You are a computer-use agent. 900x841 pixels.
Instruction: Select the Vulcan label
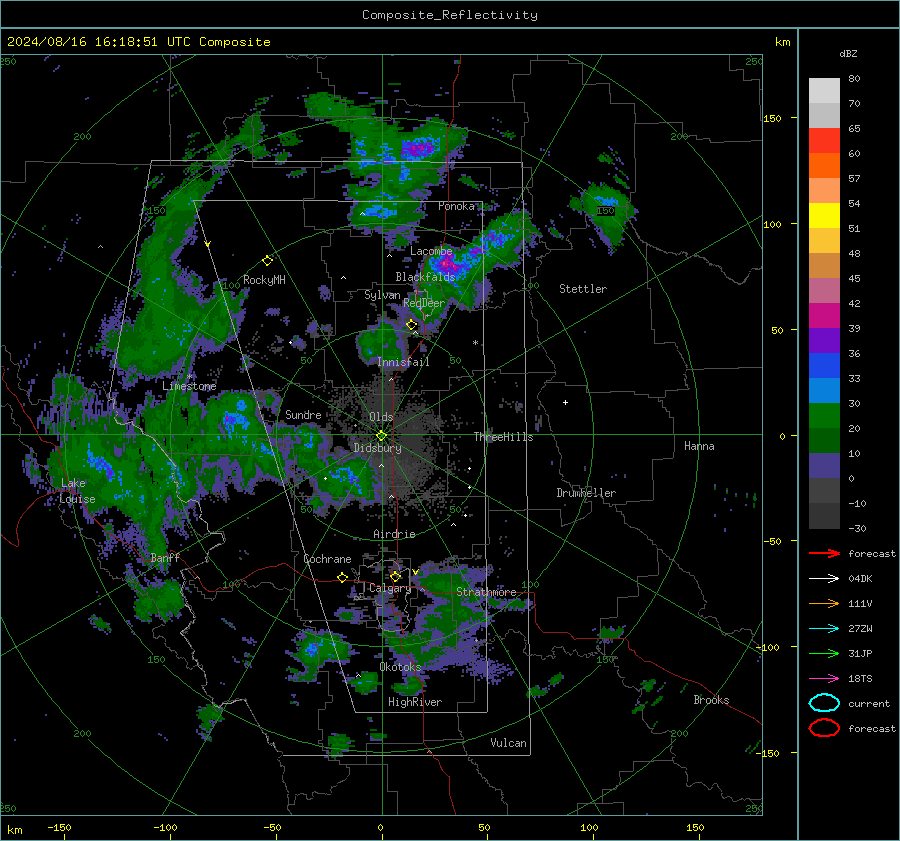[508, 743]
